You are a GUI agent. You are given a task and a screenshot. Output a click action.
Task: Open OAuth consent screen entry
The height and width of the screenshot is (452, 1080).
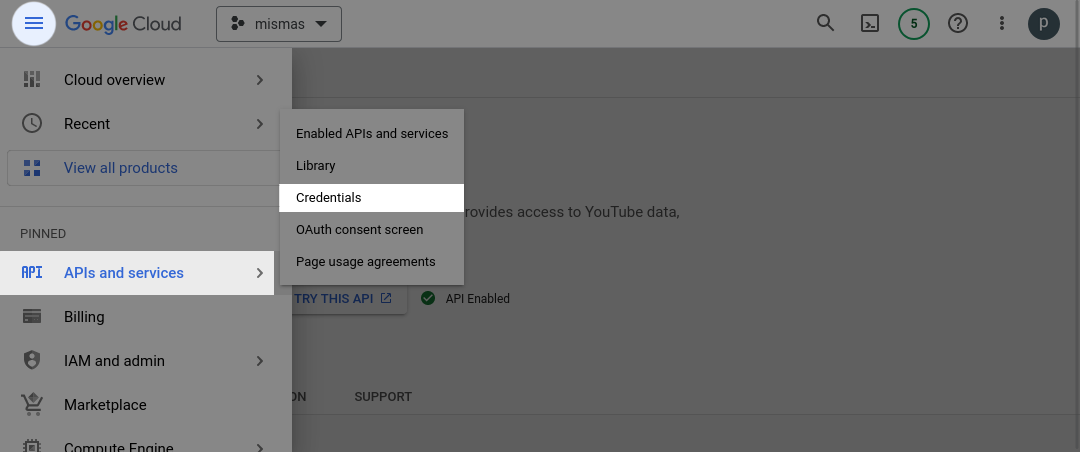[372, 229]
